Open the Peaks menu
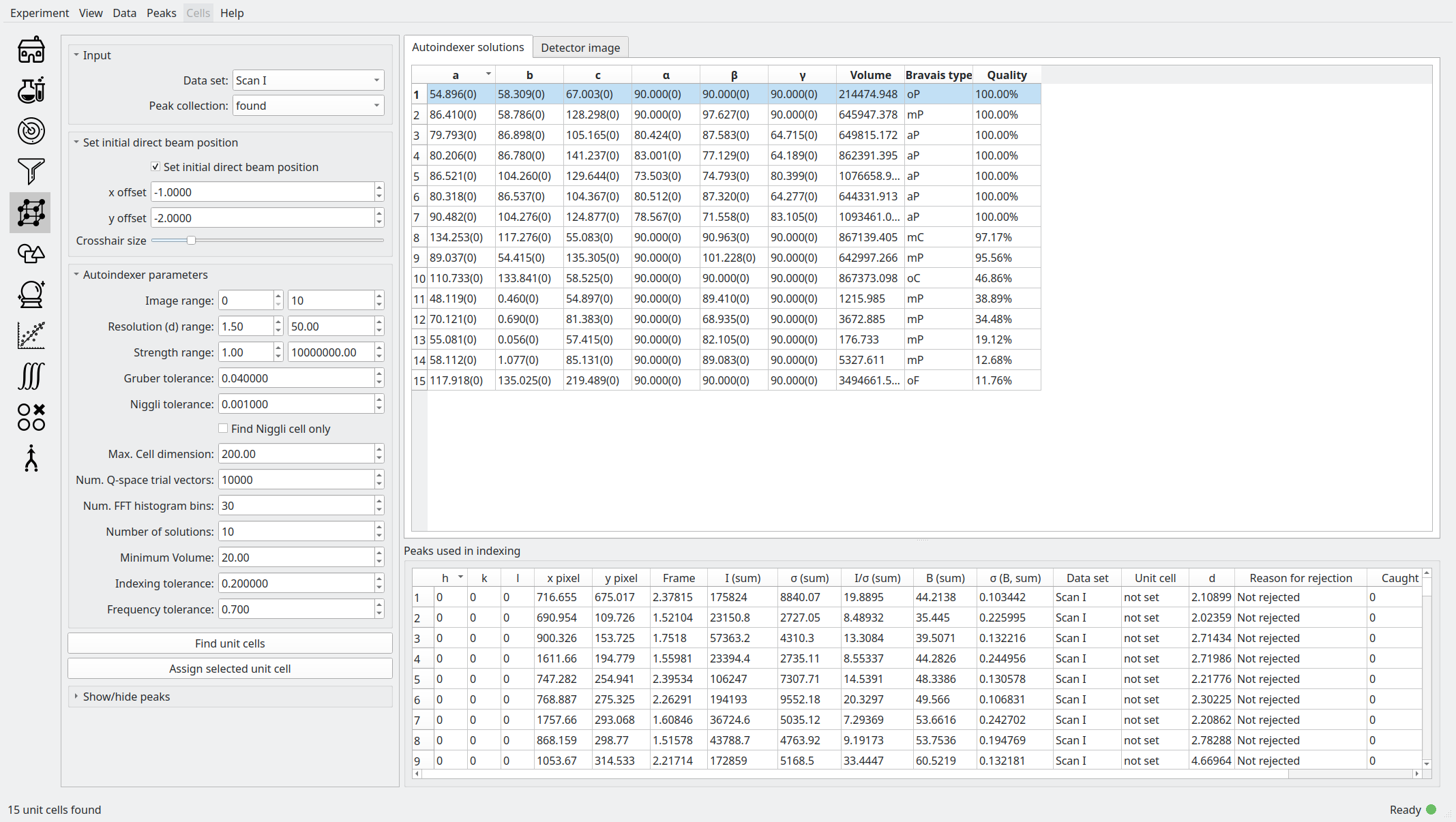The height and width of the screenshot is (822, 1456). pyautogui.click(x=161, y=13)
